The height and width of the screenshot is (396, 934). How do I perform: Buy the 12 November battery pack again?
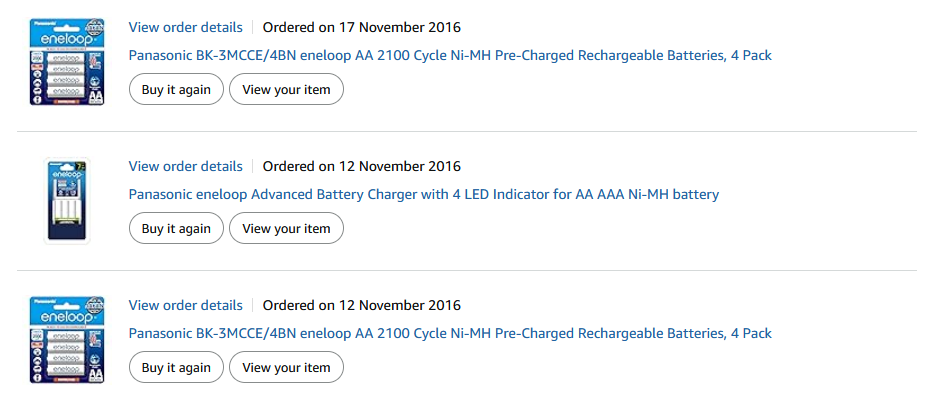click(176, 367)
